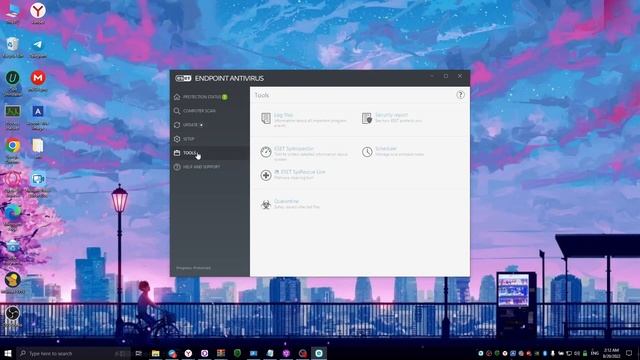Open the Scheduler link
The height and width of the screenshot is (360, 640).
pyautogui.click(x=386, y=149)
